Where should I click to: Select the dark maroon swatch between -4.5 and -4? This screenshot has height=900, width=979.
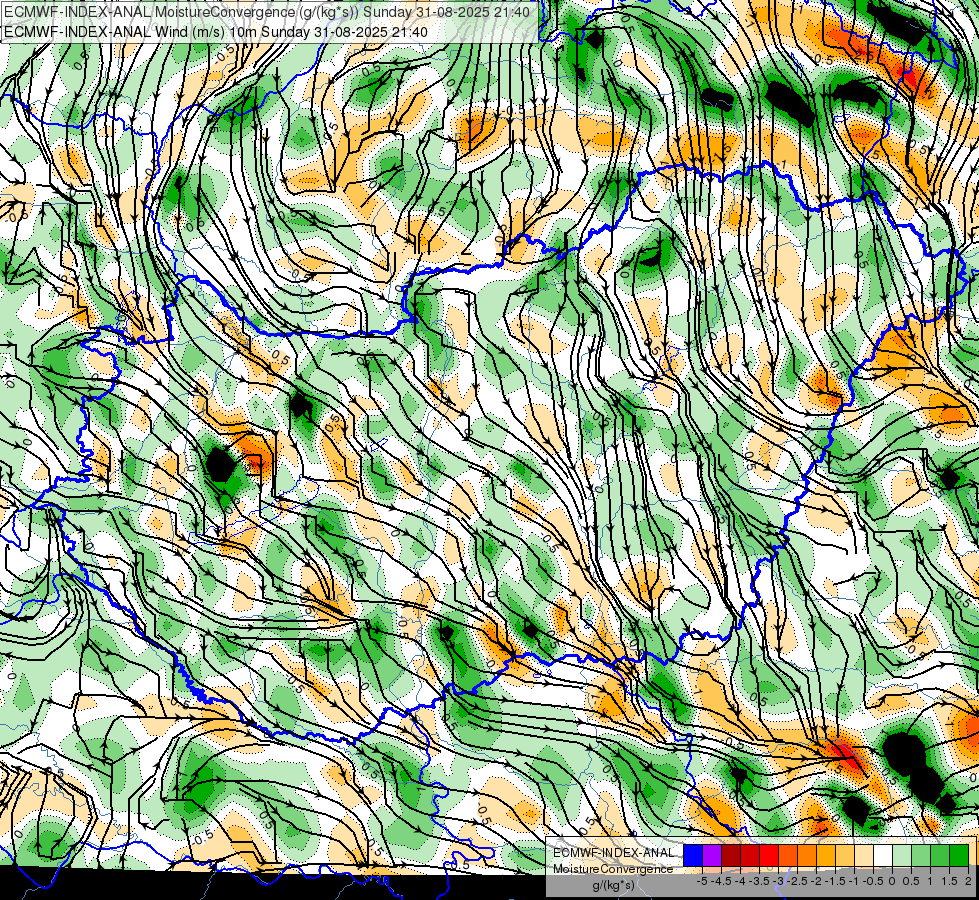(x=731, y=855)
